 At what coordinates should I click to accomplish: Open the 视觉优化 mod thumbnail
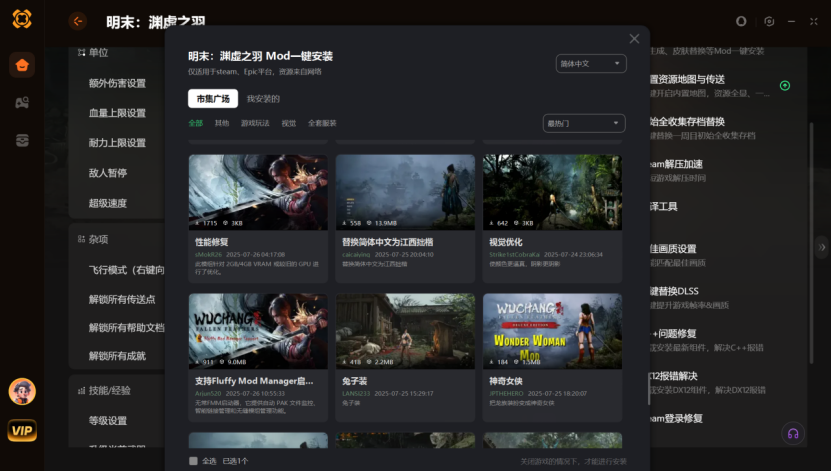click(x=552, y=192)
